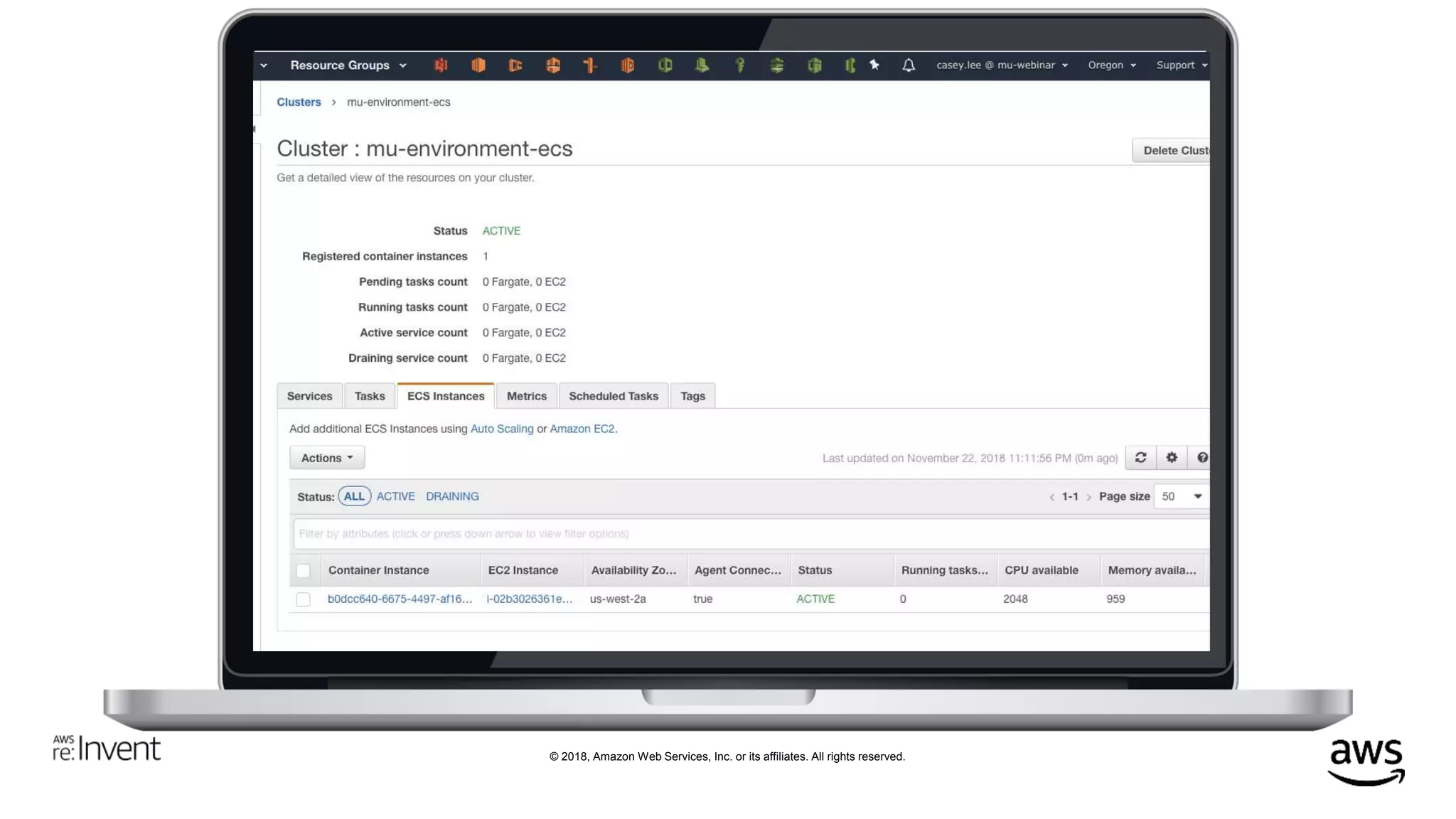Click the 2048 CPU available value
The image size is (1456, 819).
(x=1015, y=599)
